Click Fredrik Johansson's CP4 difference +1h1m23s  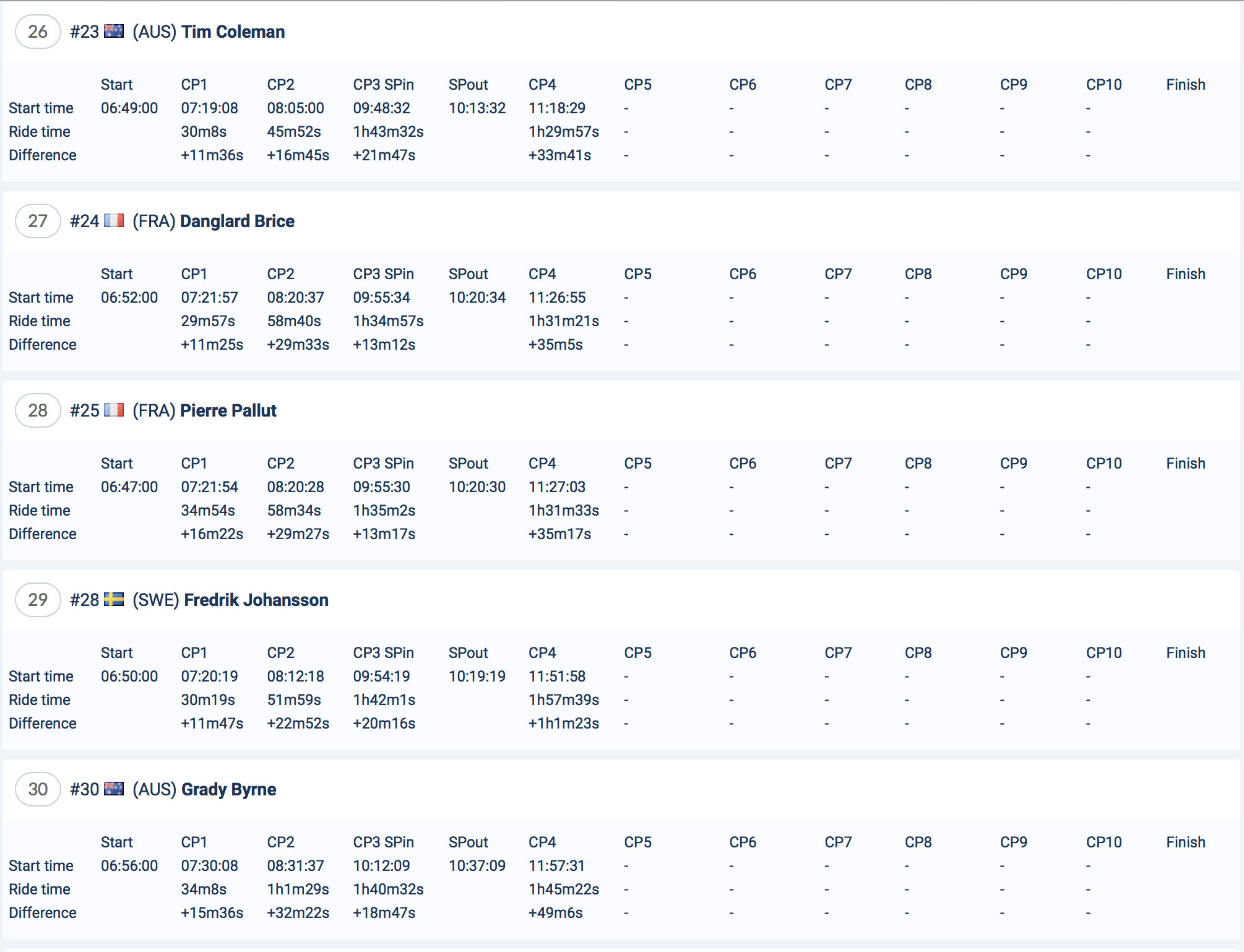point(563,724)
